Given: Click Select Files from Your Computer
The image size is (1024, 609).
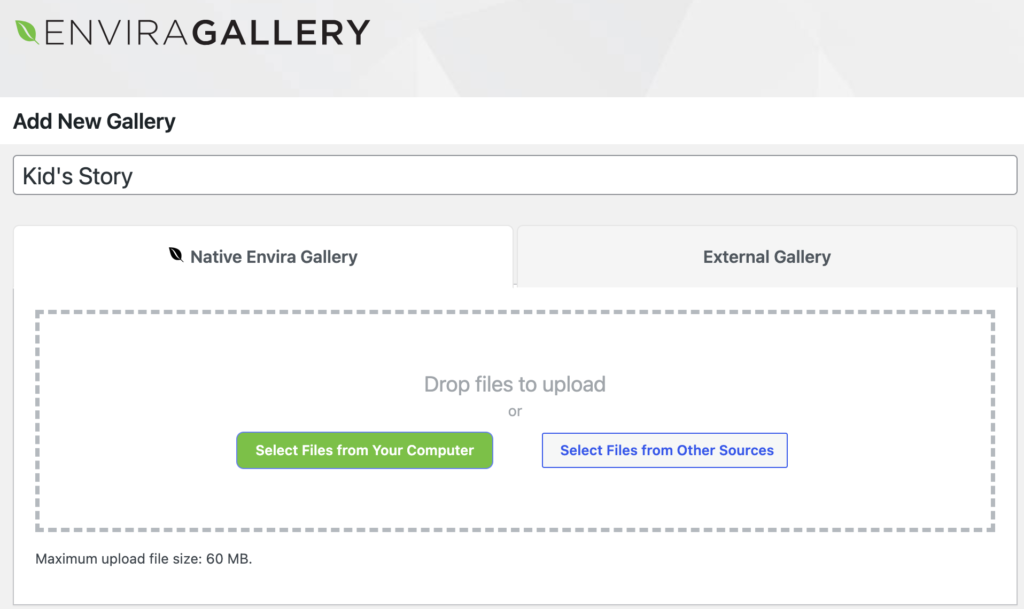Looking at the screenshot, I should 364,450.
